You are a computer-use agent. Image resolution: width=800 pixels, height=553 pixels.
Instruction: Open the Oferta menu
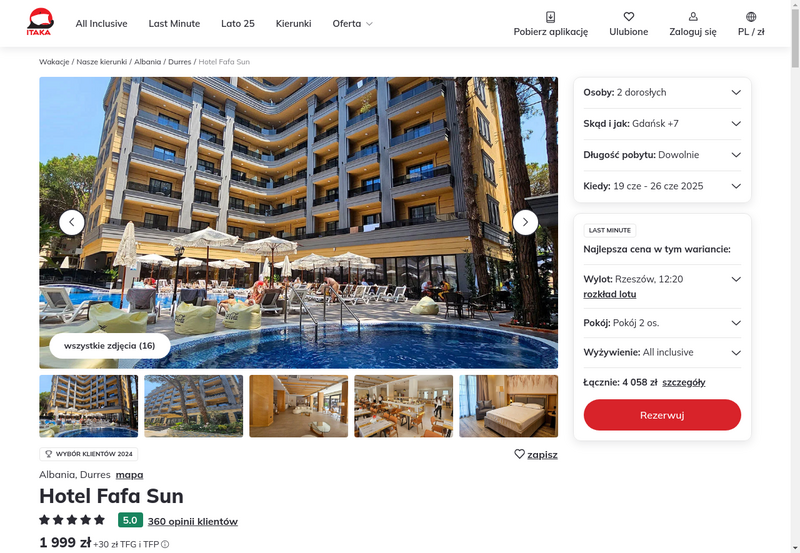[353, 23]
